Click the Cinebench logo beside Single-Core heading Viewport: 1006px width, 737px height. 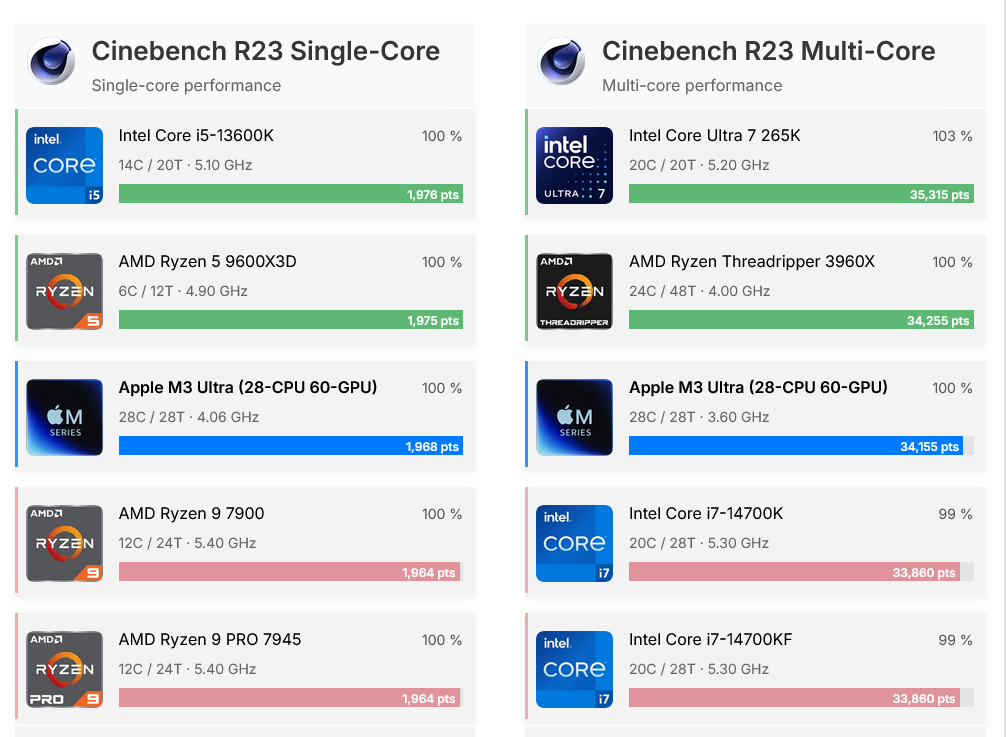coord(52,61)
